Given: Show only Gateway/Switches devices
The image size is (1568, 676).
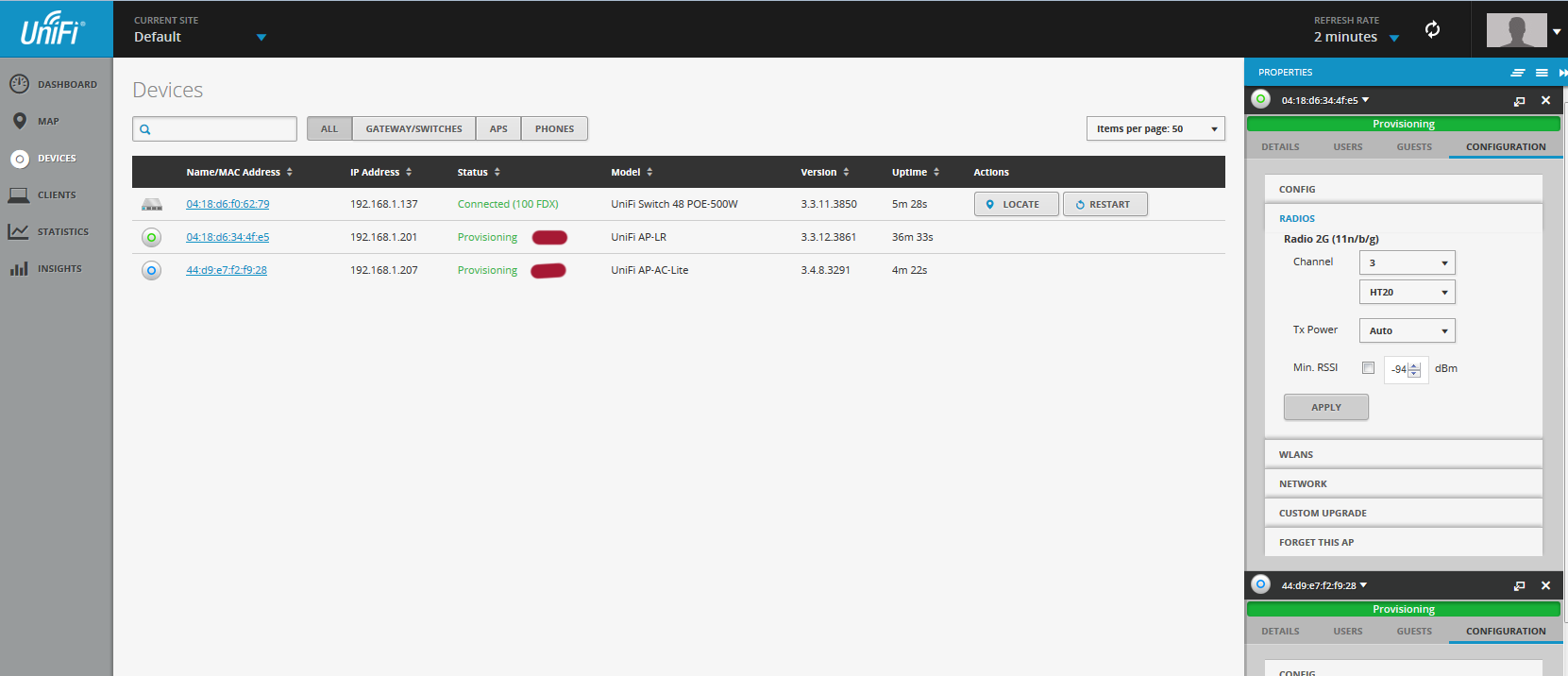Looking at the screenshot, I should point(413,128).
